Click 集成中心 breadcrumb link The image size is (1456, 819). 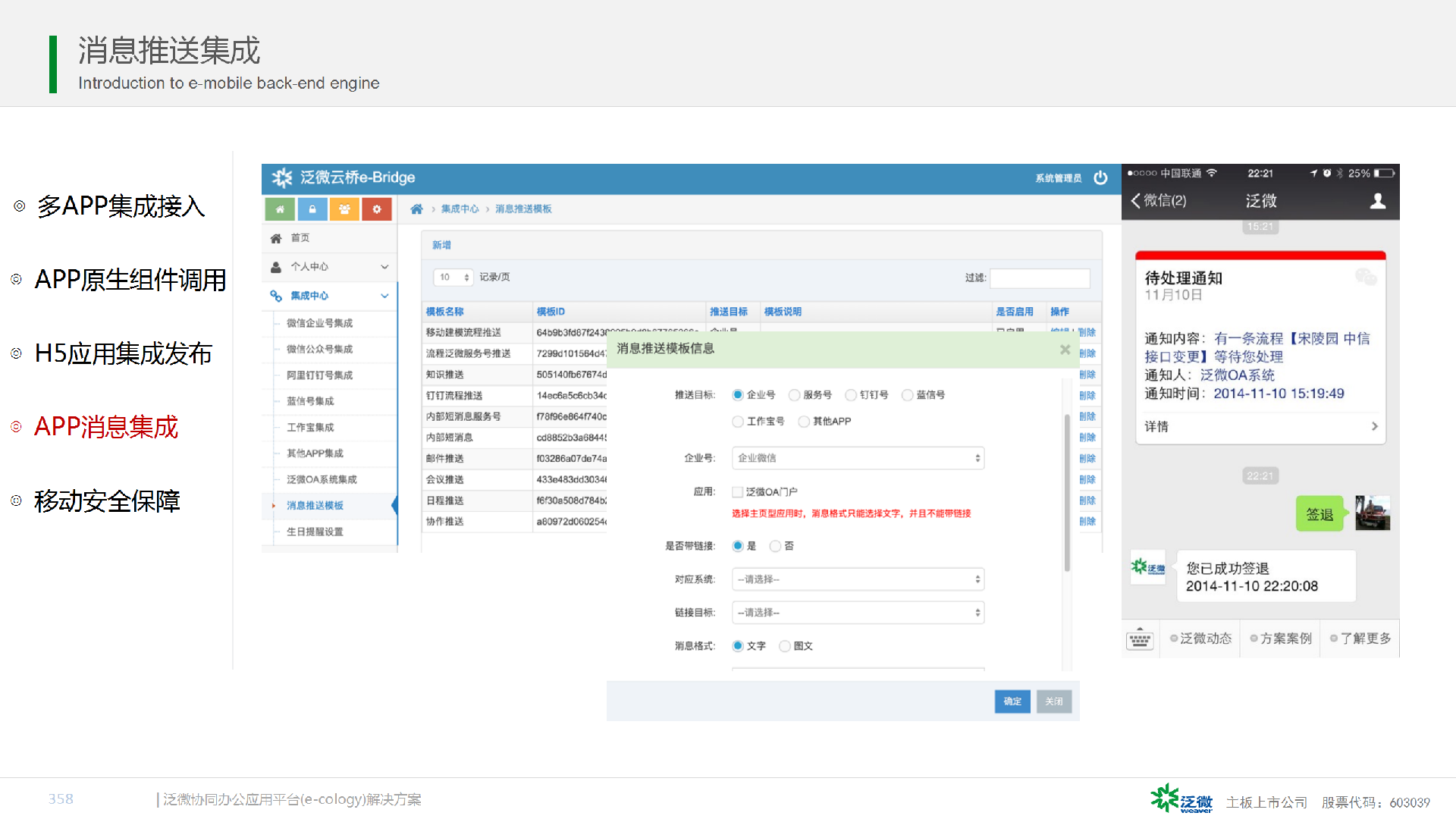pyautogui.click(x=460, y=209)
